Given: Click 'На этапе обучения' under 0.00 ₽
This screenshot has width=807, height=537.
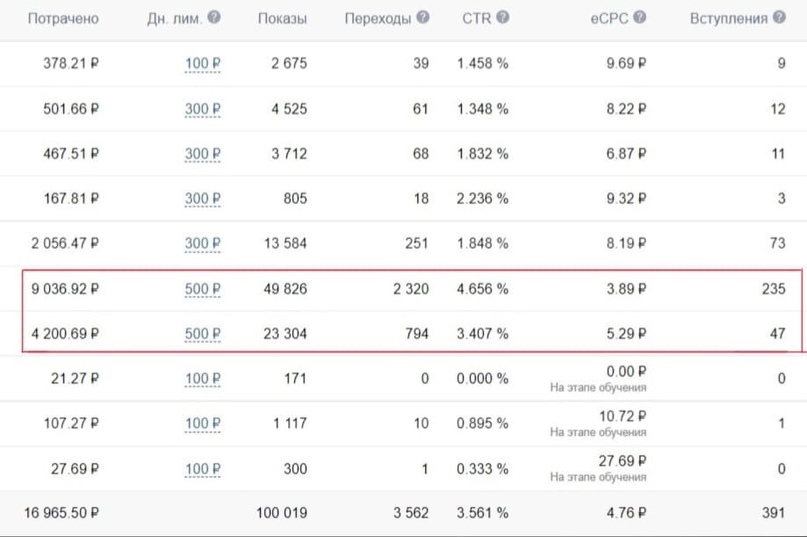Looking at the screenshot, I should (x=598, y=387).
